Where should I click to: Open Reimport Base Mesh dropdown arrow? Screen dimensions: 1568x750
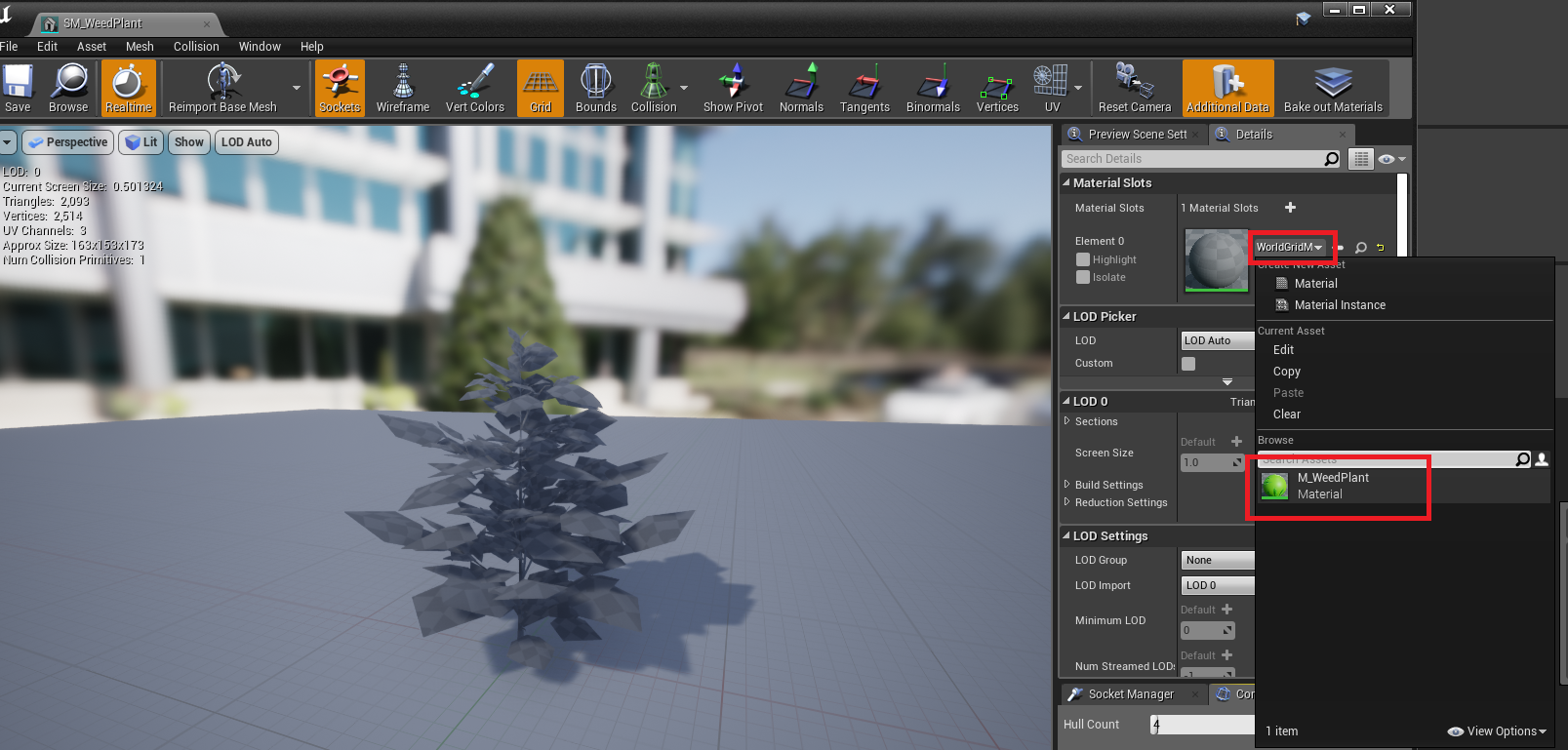[297, 88]
